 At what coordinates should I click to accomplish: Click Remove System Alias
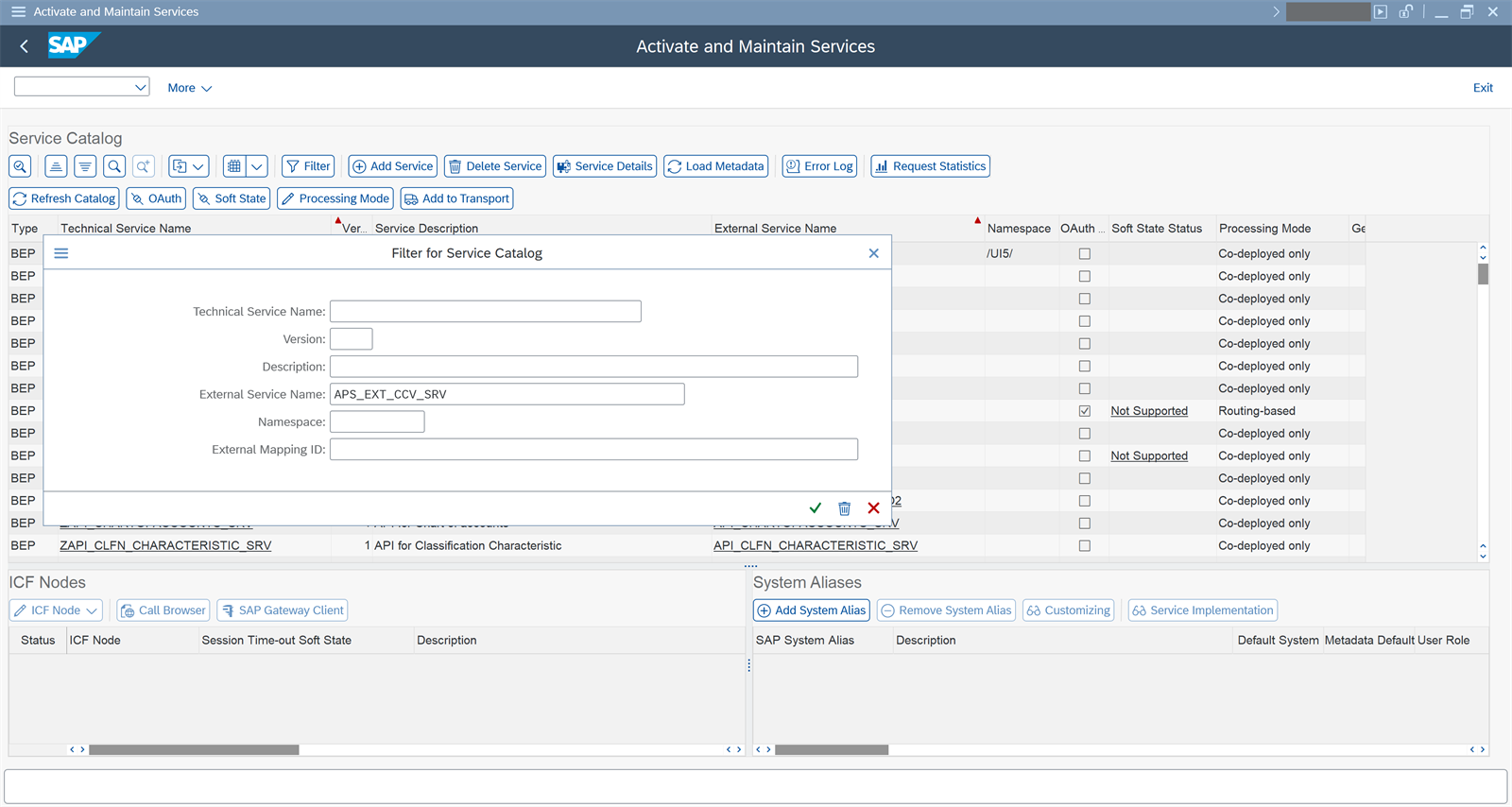[946, 610]
